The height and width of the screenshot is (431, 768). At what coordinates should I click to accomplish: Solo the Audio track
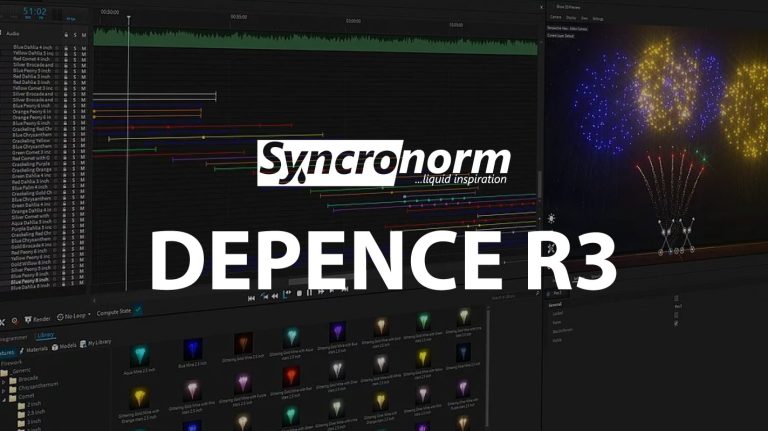click(x=75, y=34)
